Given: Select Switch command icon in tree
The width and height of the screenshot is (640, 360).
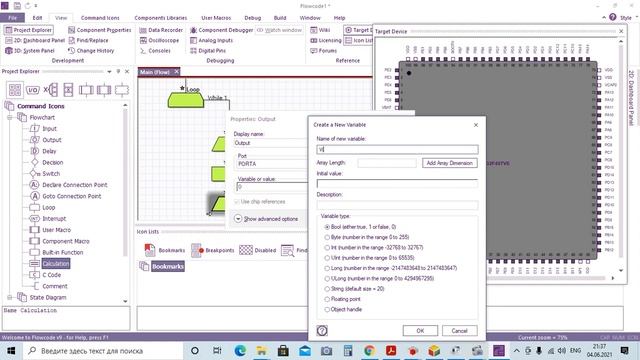Looking at the screenshot, I should pos(46,173).
